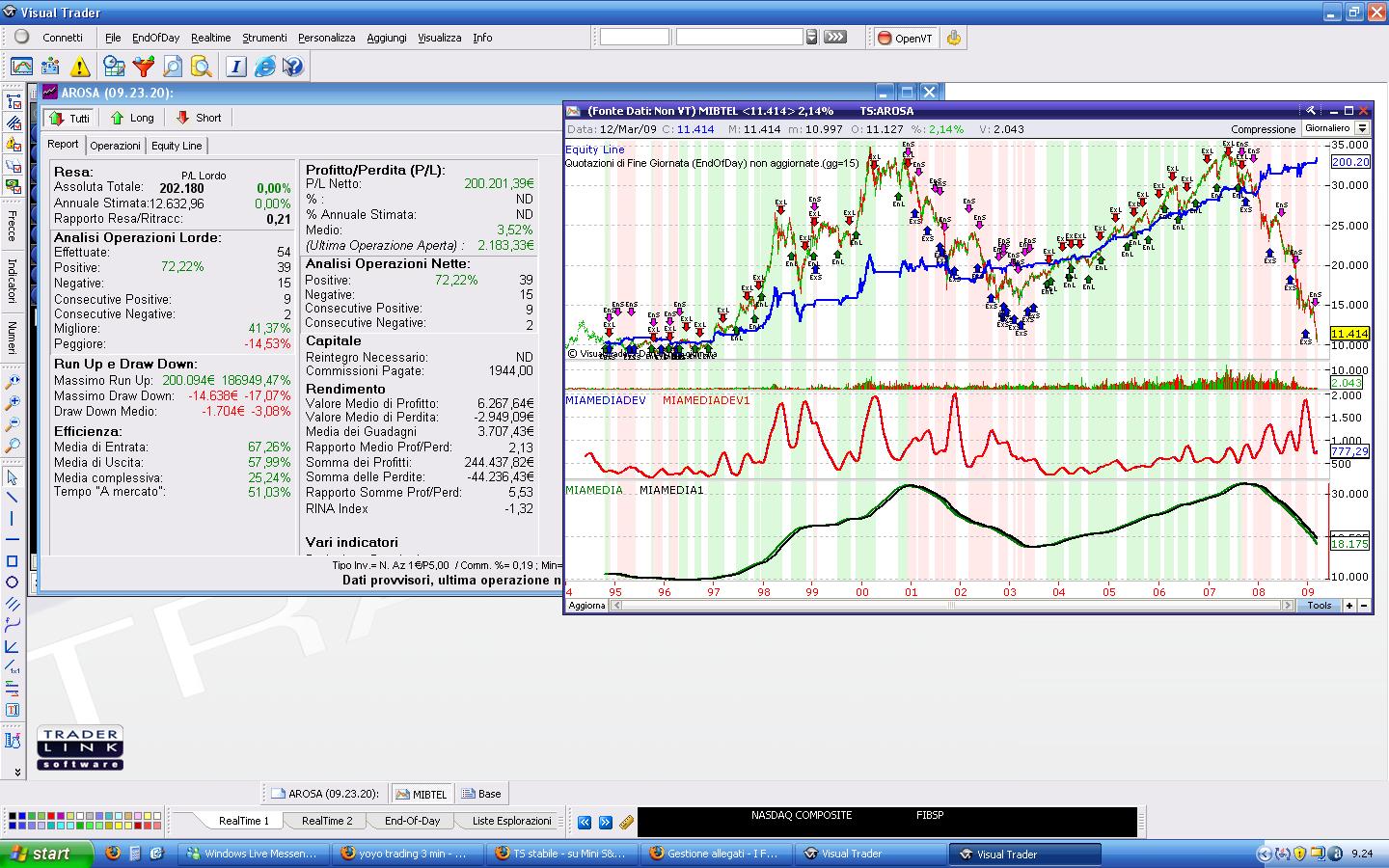Click the wider toolbar search input field

[x=739, y=37]
